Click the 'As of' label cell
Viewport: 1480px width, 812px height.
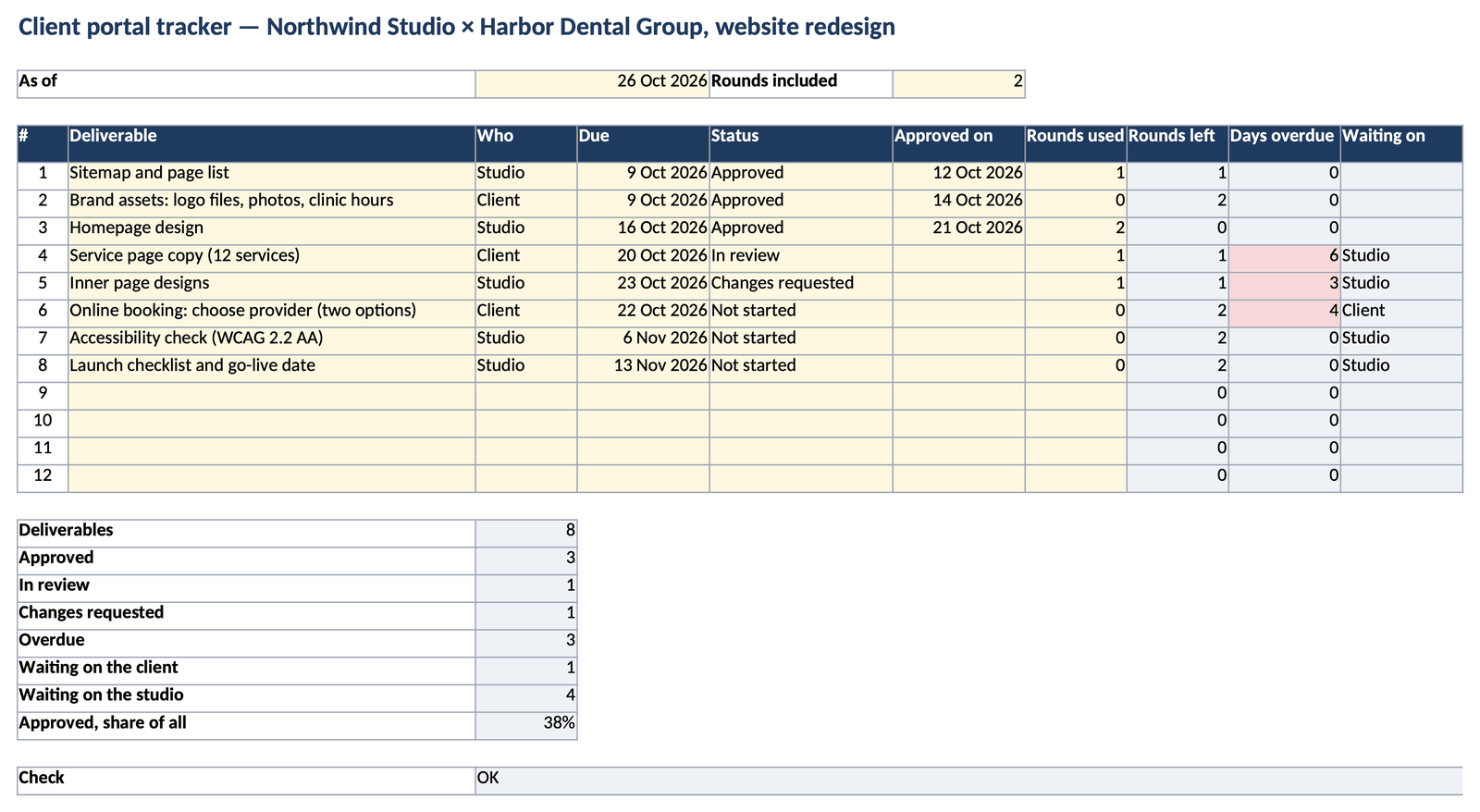click(x=246, y=84)
